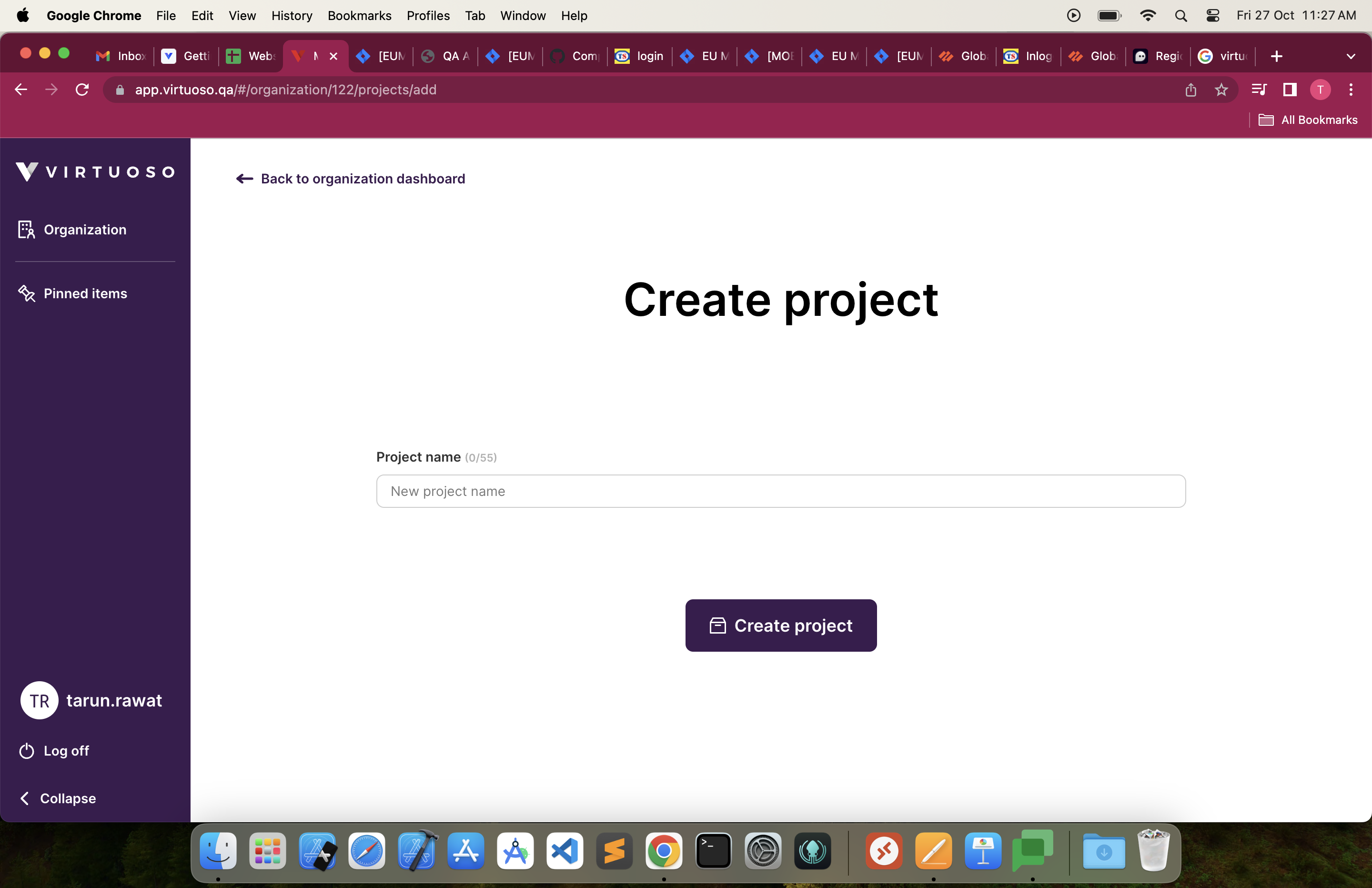The width and height of the screenshot is (1372, 888).
Task: Go Back to organization dashboard
Action: point(350,179)
